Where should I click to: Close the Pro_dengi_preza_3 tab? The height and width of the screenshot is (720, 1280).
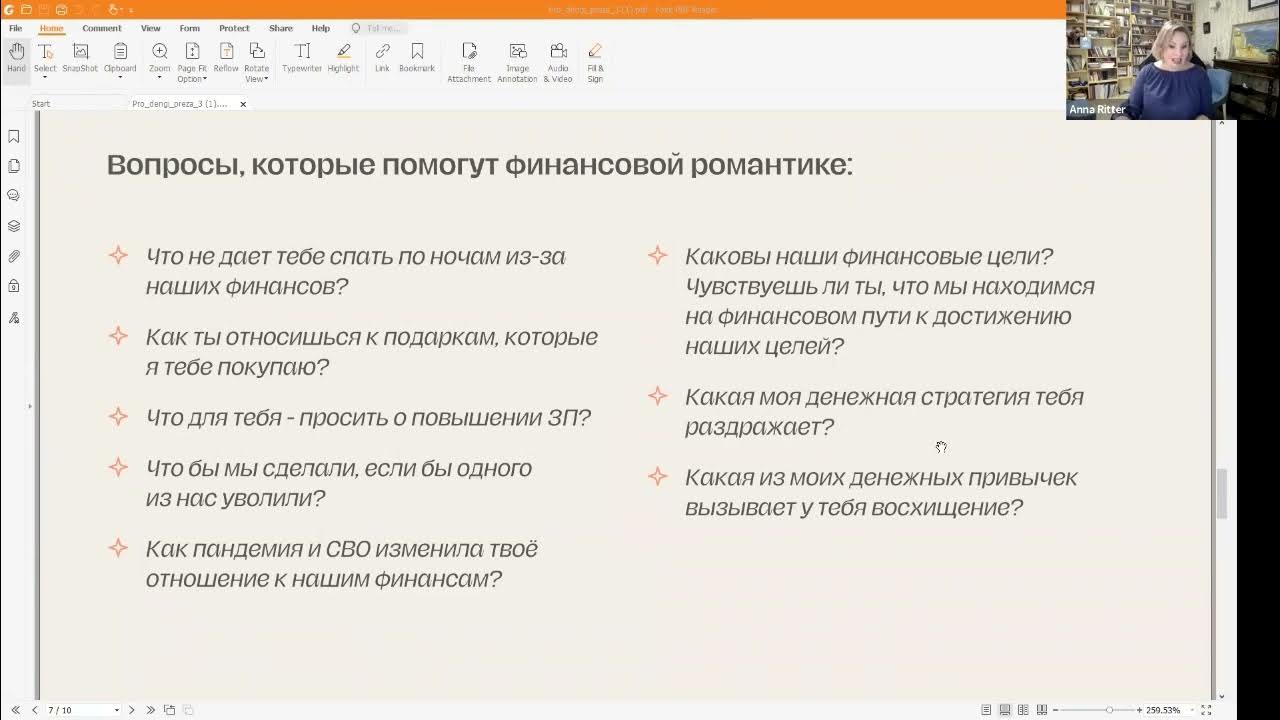[x=242, y=104]
